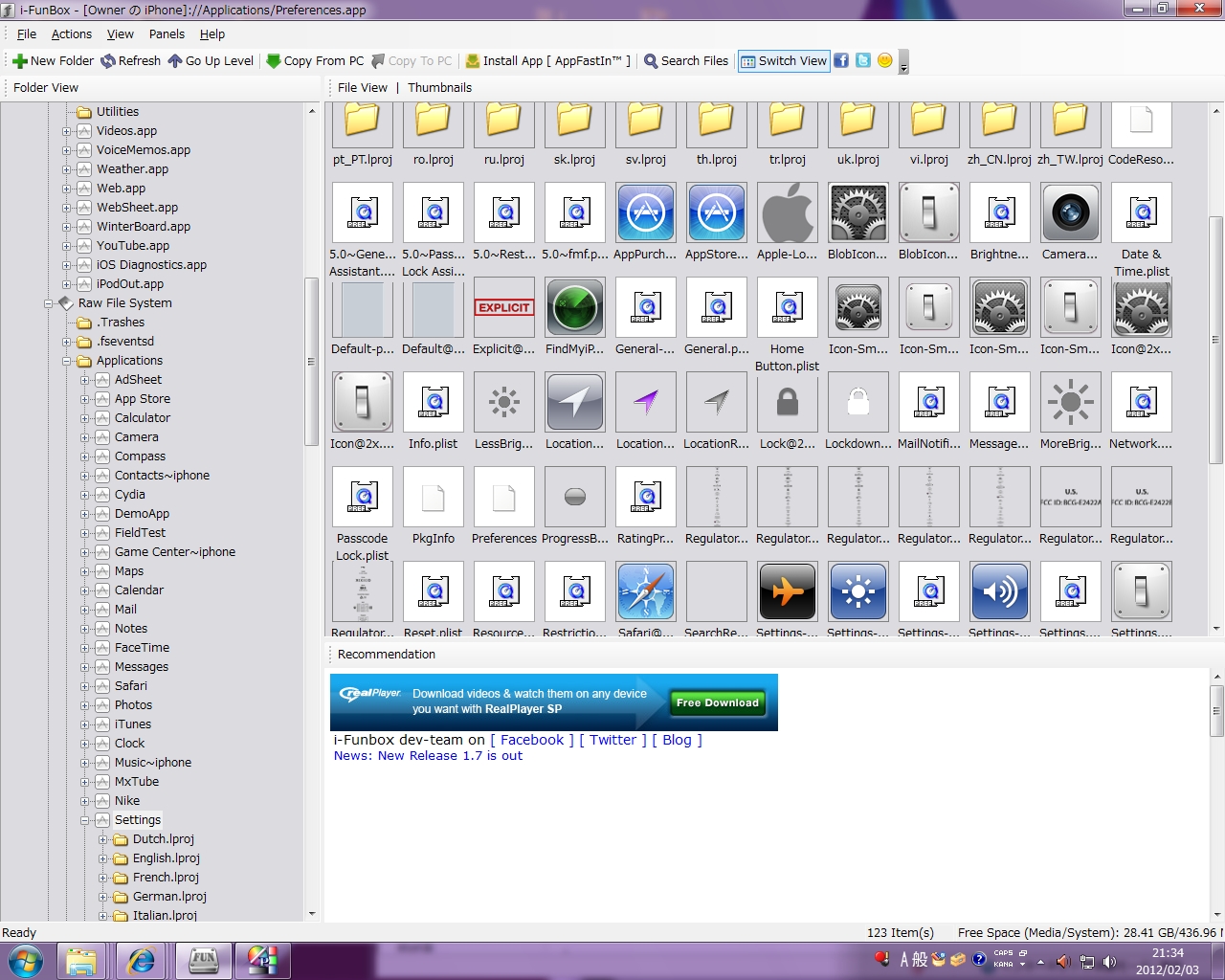
Task: Expand the Dutch.lproj folder node
Action: (102, 839)
